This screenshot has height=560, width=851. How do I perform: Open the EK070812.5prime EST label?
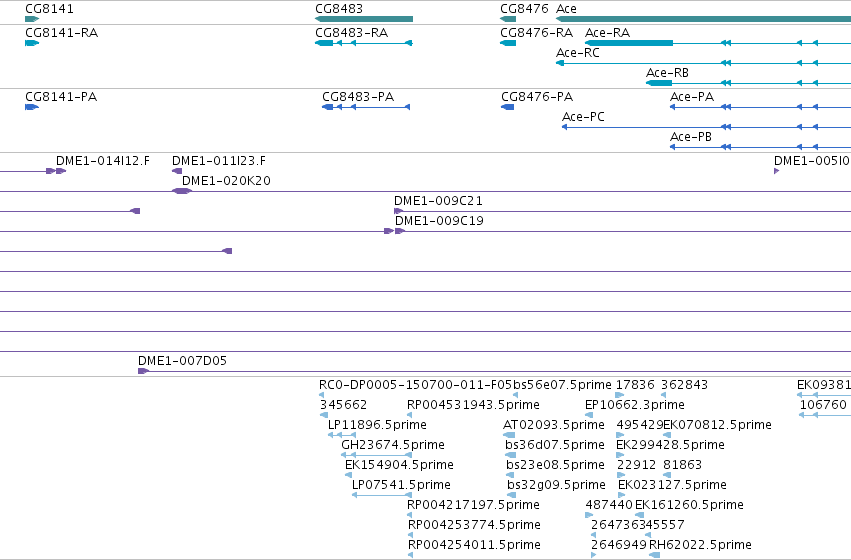(x=717, y=425)
